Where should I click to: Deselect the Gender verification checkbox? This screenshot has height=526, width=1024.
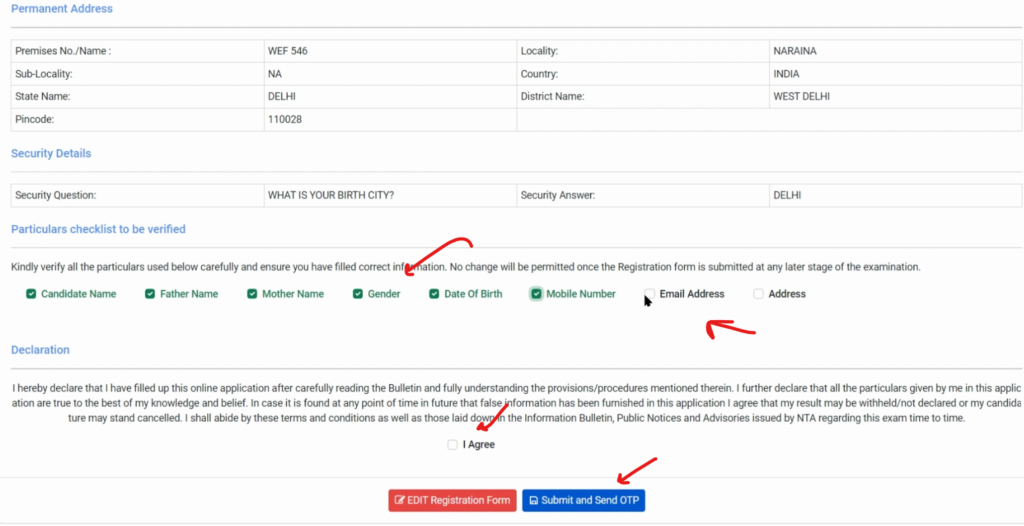pos(358,294)
